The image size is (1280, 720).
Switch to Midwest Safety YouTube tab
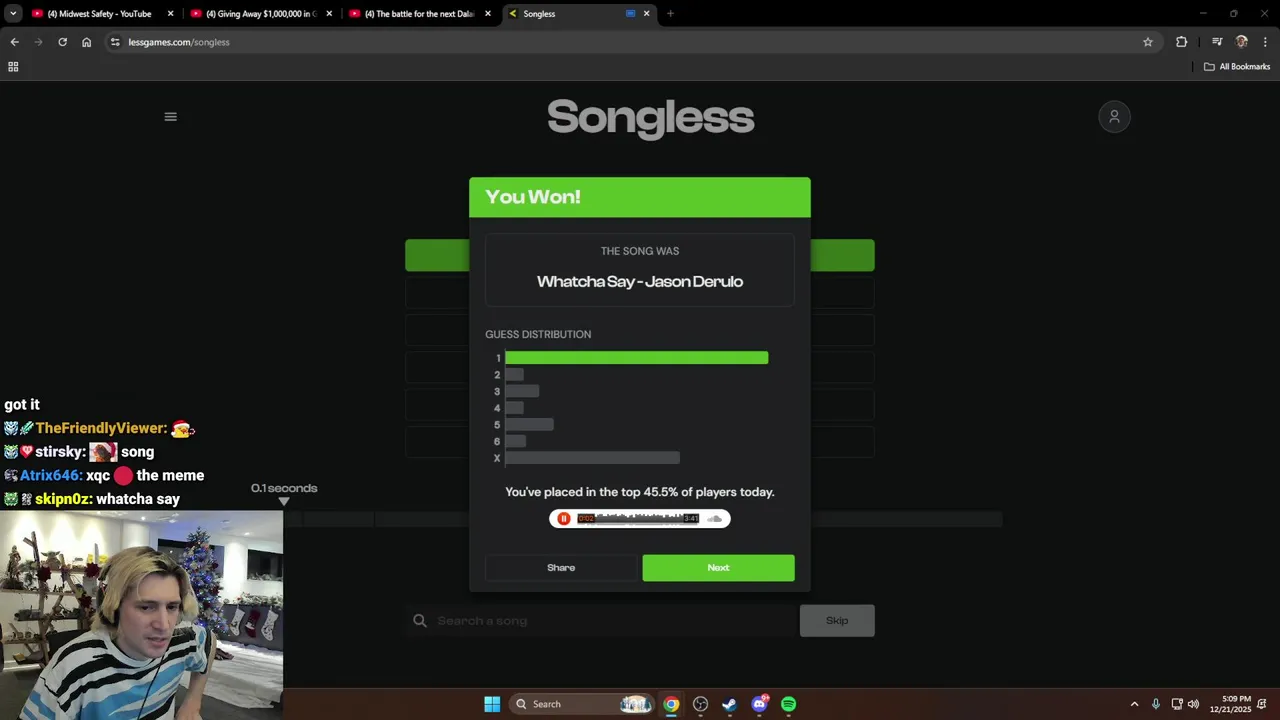[100, 14]
